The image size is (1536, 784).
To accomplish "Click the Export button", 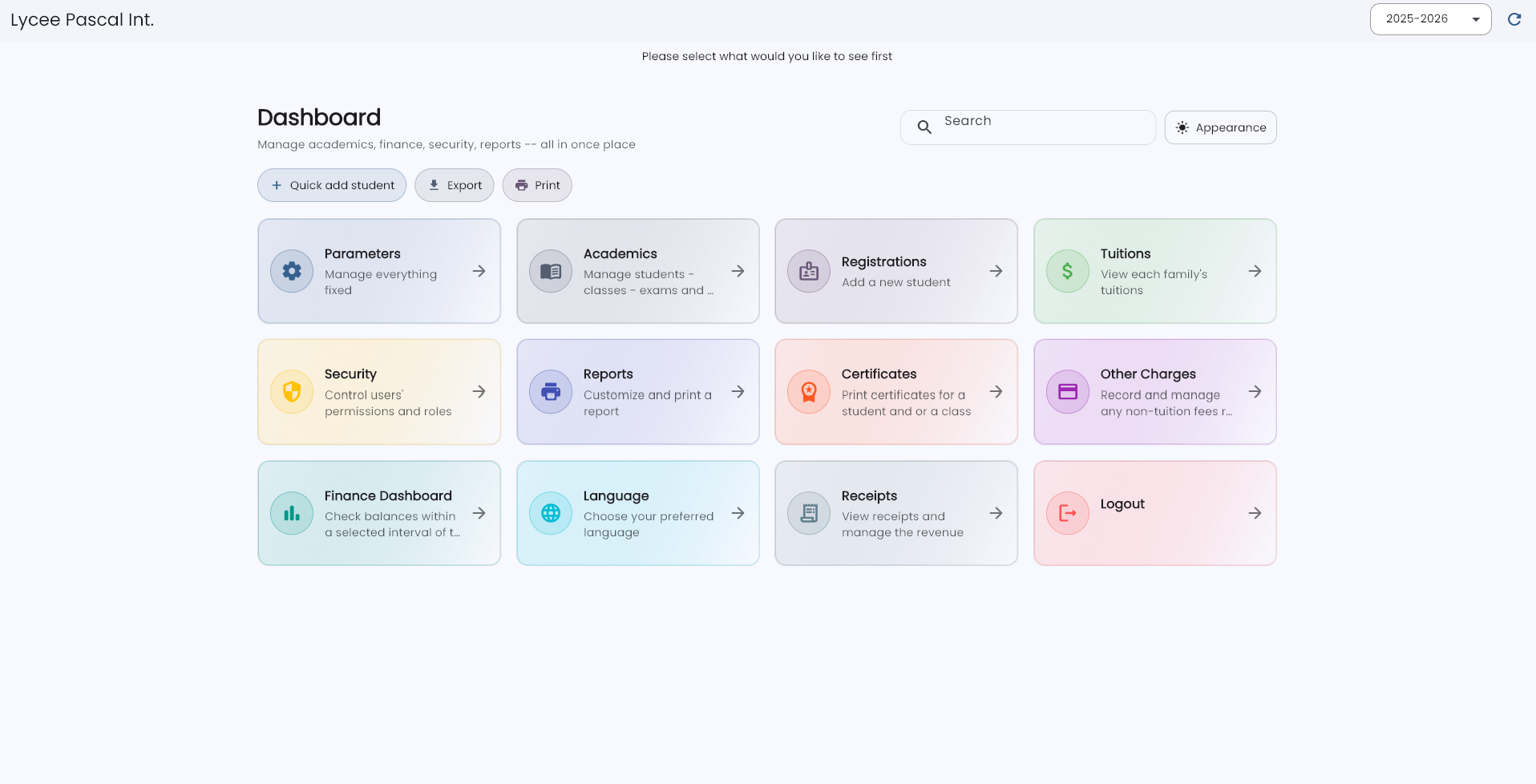I will tap(455, 185).
